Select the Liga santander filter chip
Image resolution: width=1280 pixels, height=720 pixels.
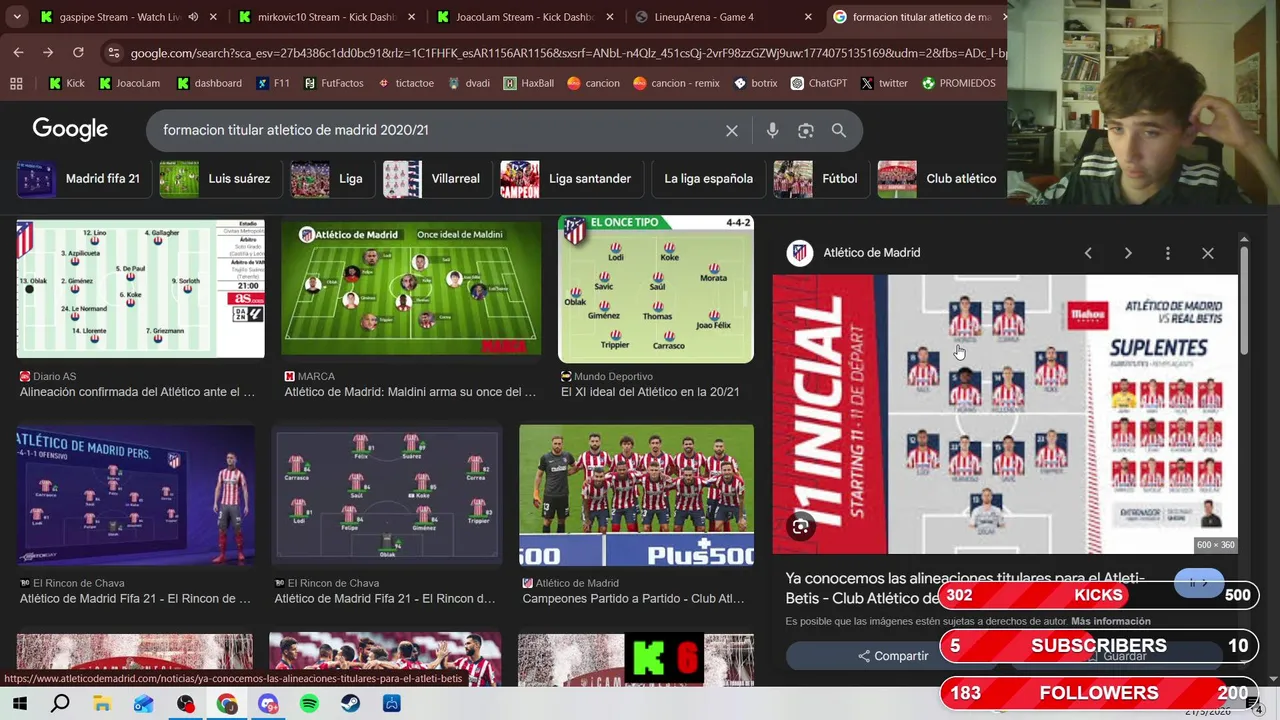(x=570, y=179)
